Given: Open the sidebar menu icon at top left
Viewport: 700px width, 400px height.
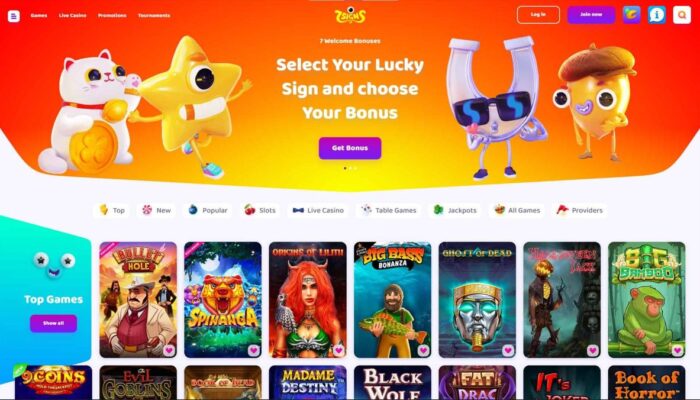Looking at the screenshot, I should [x=14, y=16].
